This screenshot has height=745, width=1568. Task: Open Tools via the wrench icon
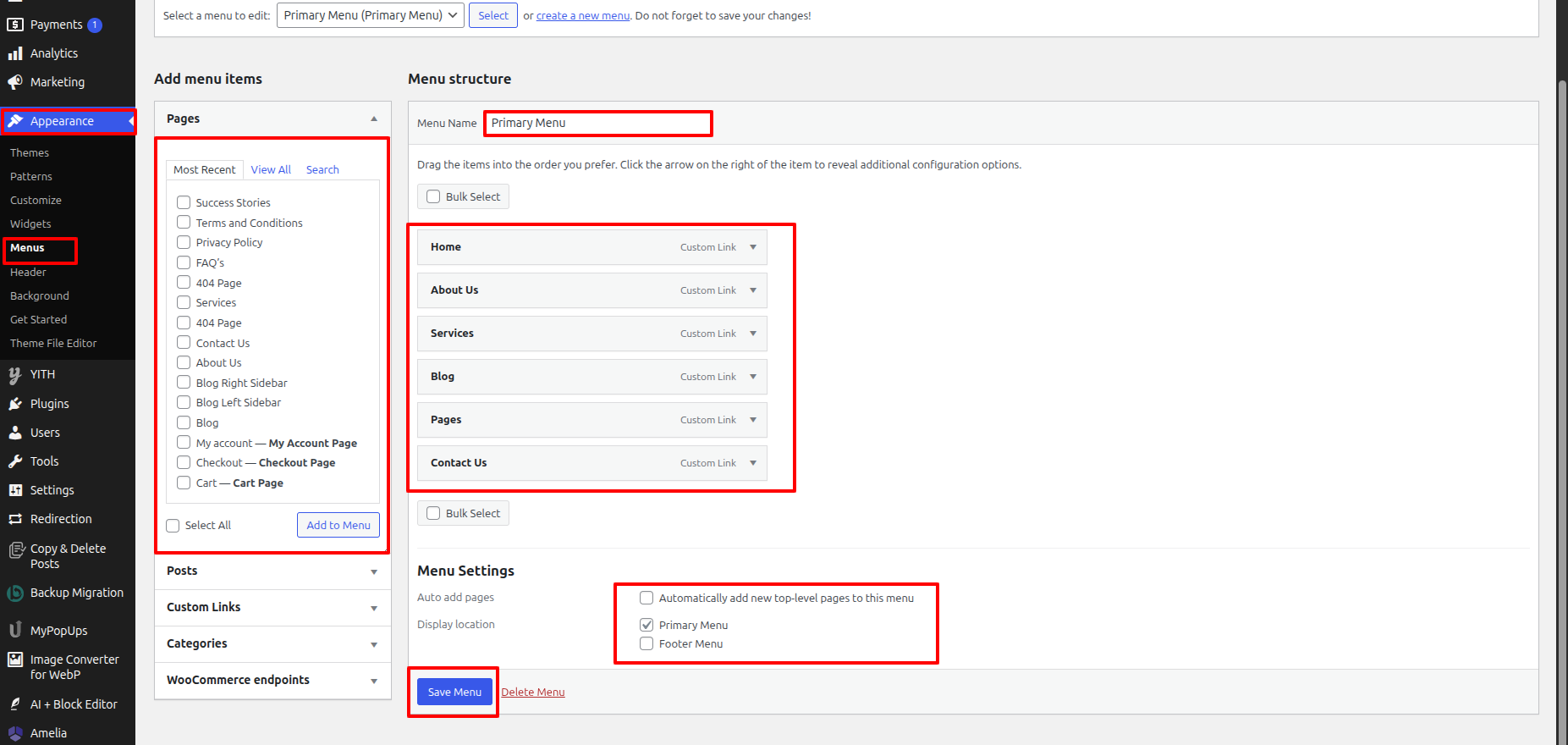coord(15,461)
